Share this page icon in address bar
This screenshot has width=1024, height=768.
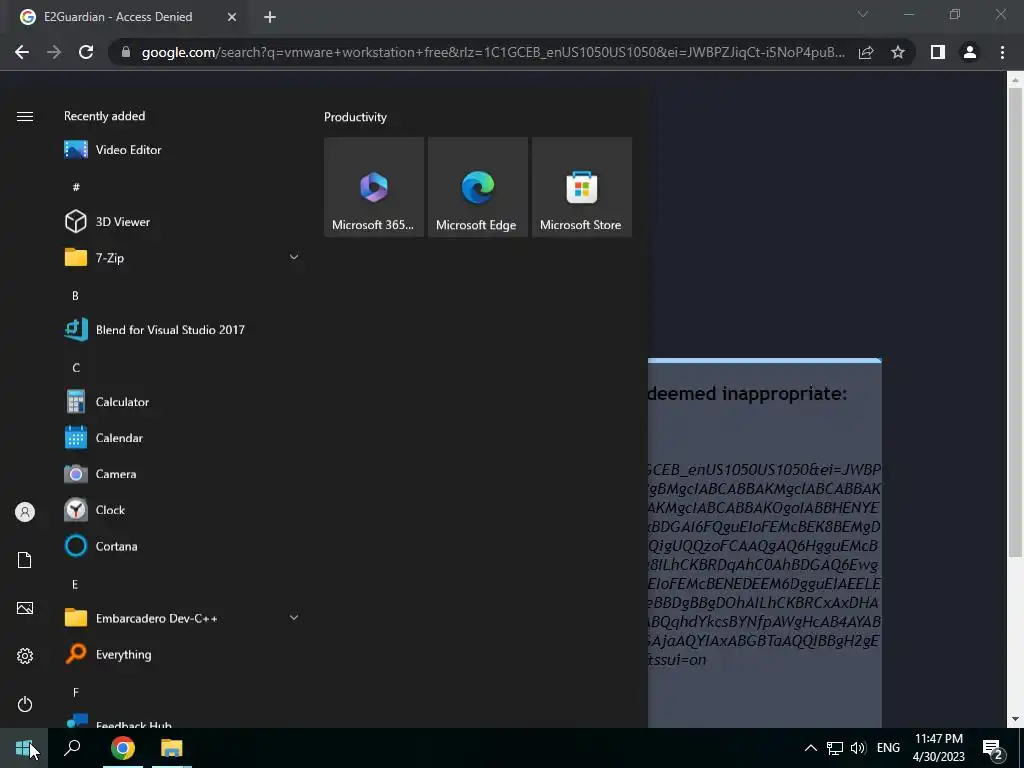866,52
